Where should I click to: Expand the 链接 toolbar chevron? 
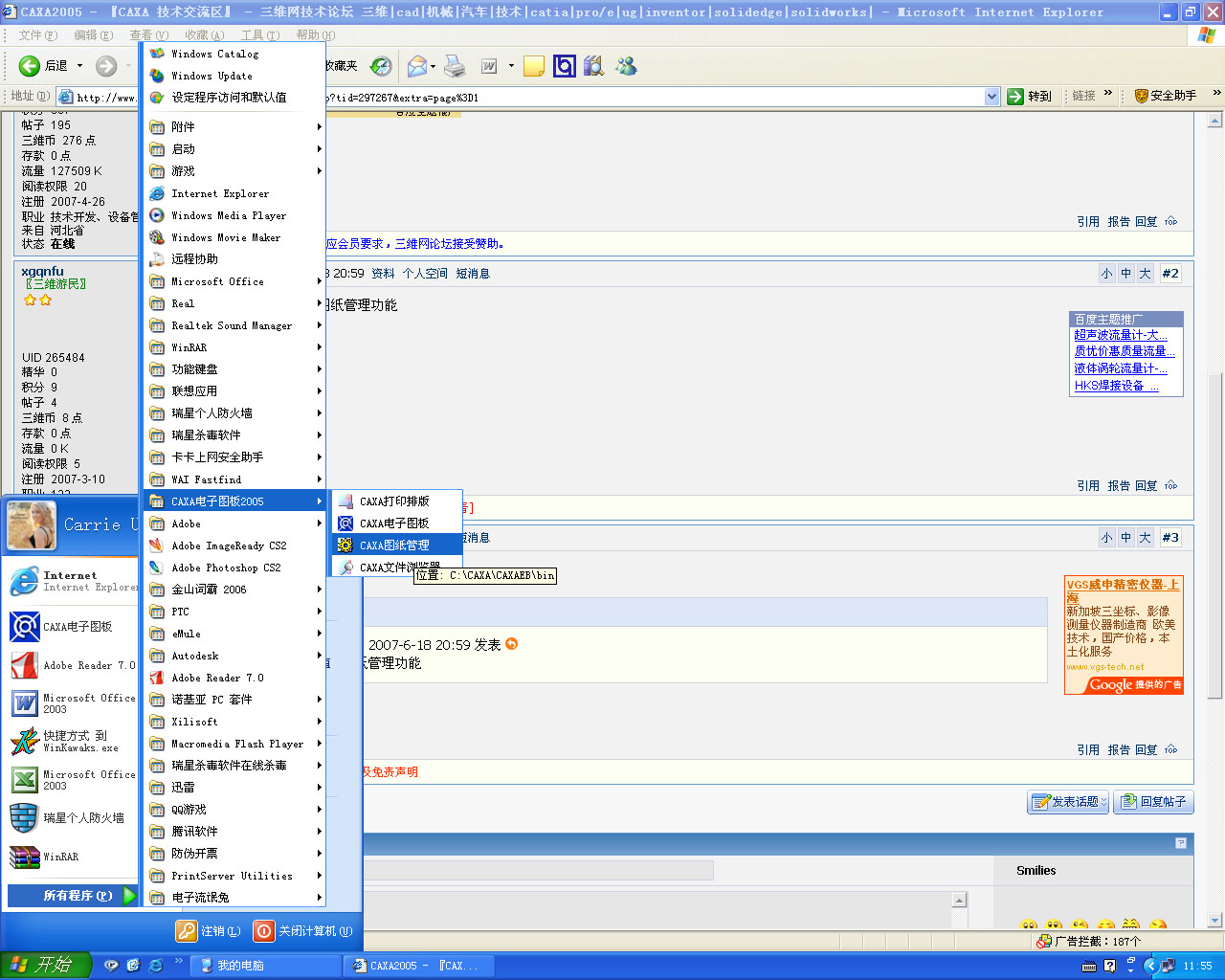click(x=1108, y=94)
